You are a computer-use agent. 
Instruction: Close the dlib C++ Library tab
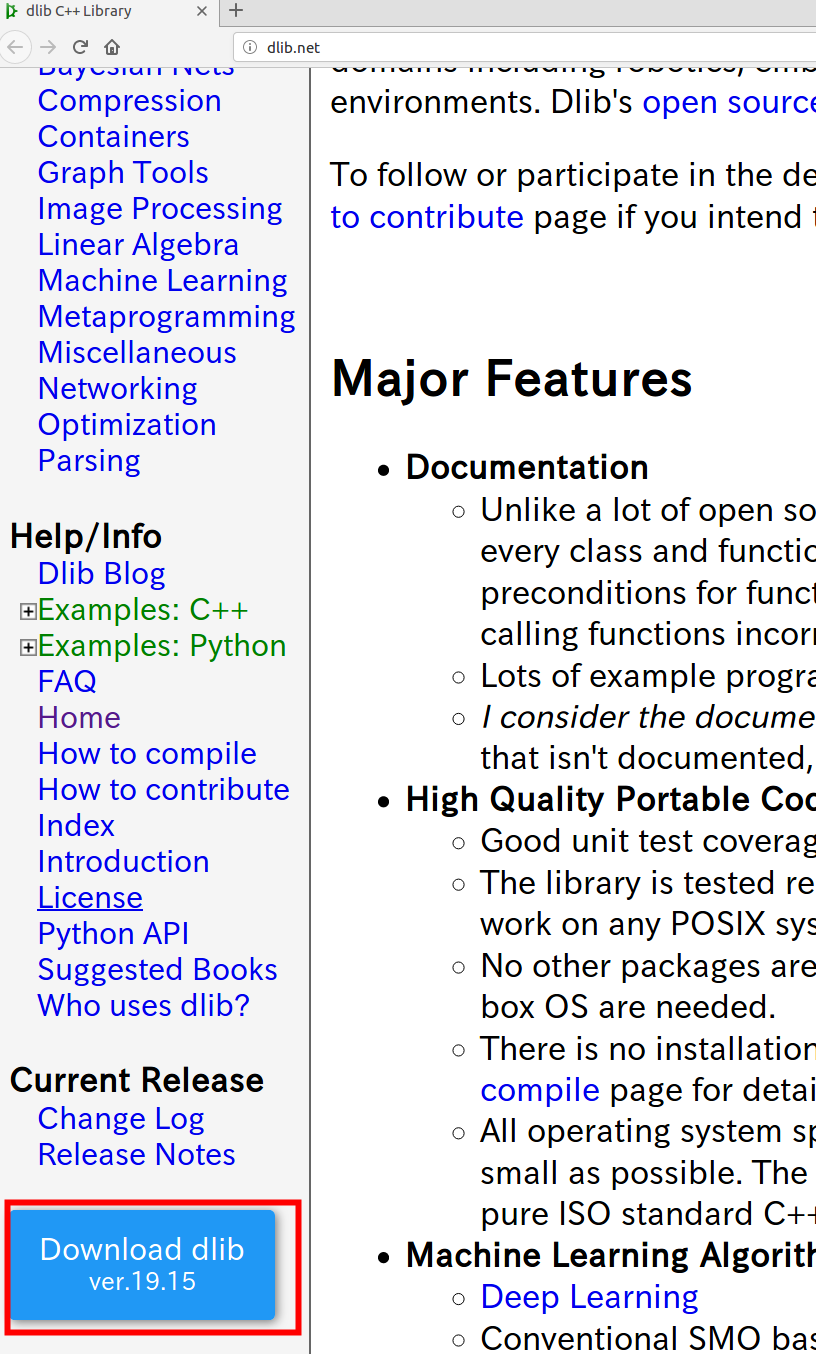(202, 11)
